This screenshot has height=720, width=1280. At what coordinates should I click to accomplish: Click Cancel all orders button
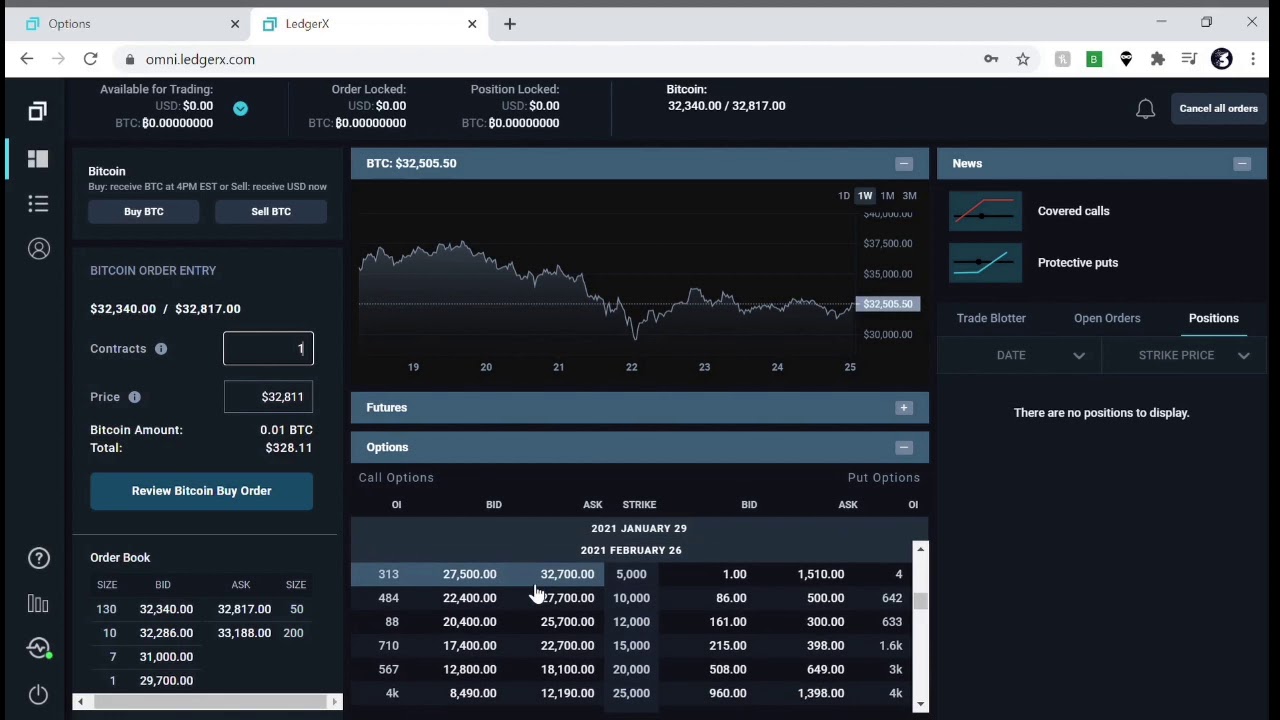click(1218, 109)
